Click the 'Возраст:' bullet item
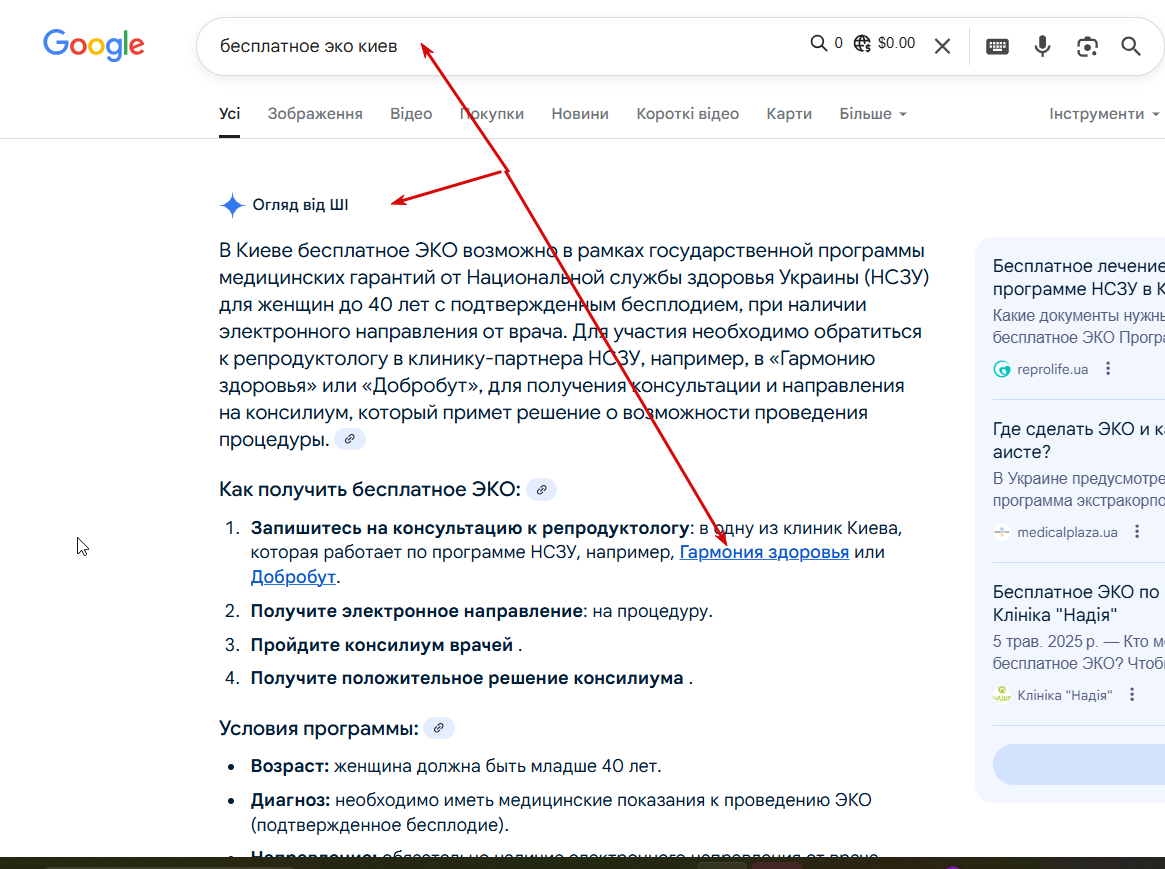 [x=455, y=766]
